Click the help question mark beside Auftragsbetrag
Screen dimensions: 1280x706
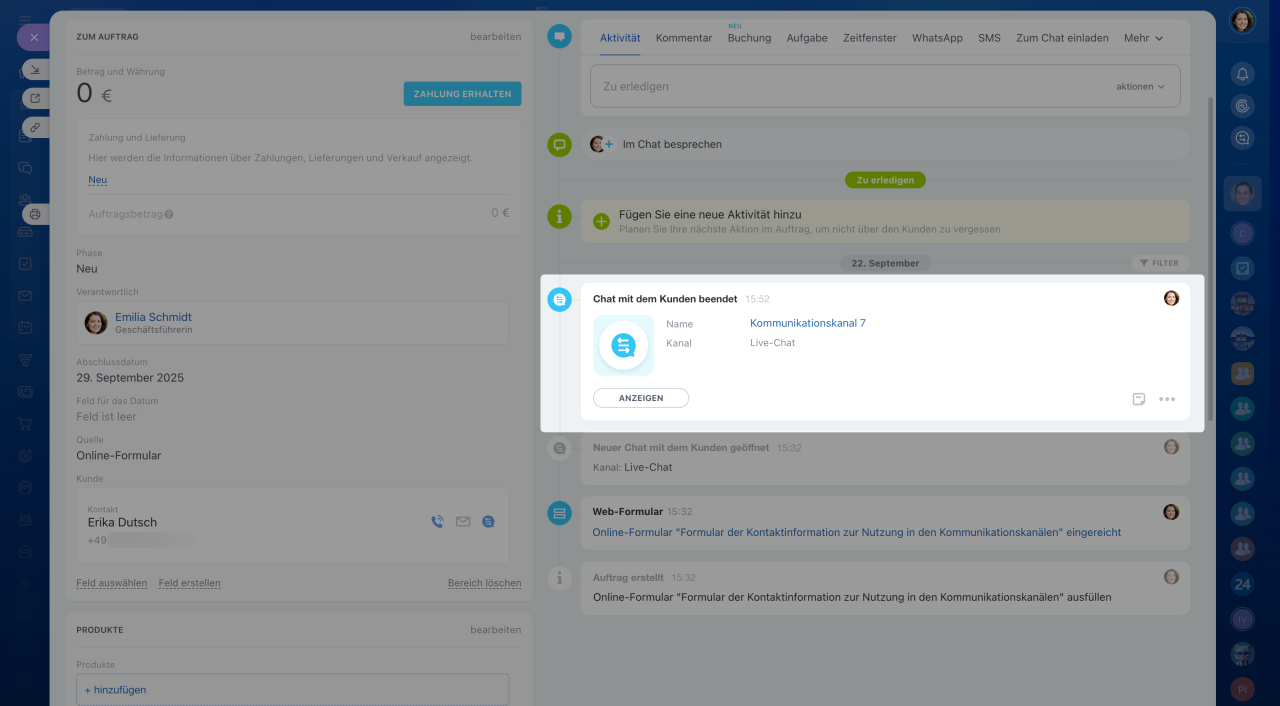[x=169, y=214]
